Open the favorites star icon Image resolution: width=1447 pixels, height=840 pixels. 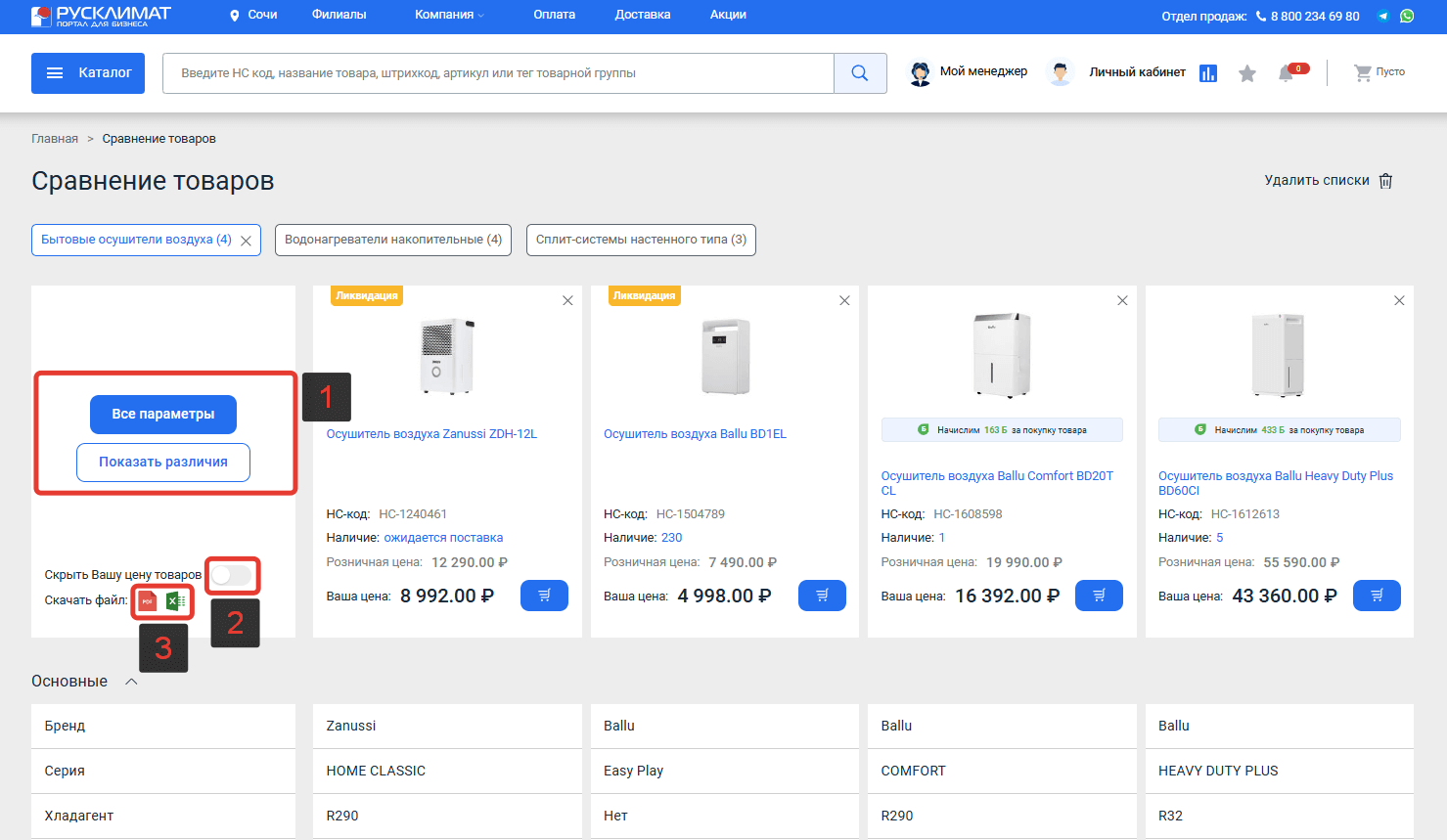tap(1246, 73)
